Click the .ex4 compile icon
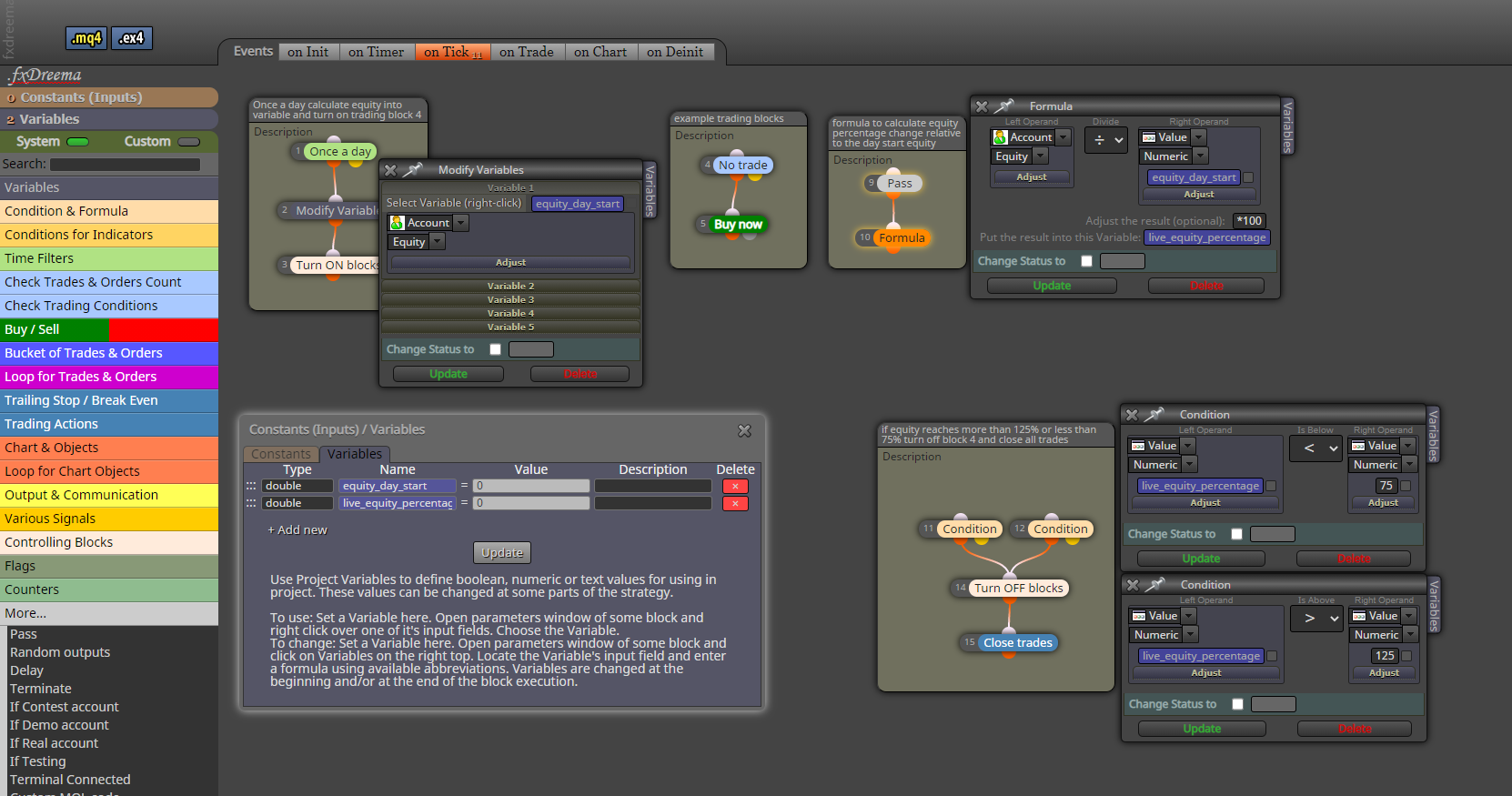 click(132, 38)
